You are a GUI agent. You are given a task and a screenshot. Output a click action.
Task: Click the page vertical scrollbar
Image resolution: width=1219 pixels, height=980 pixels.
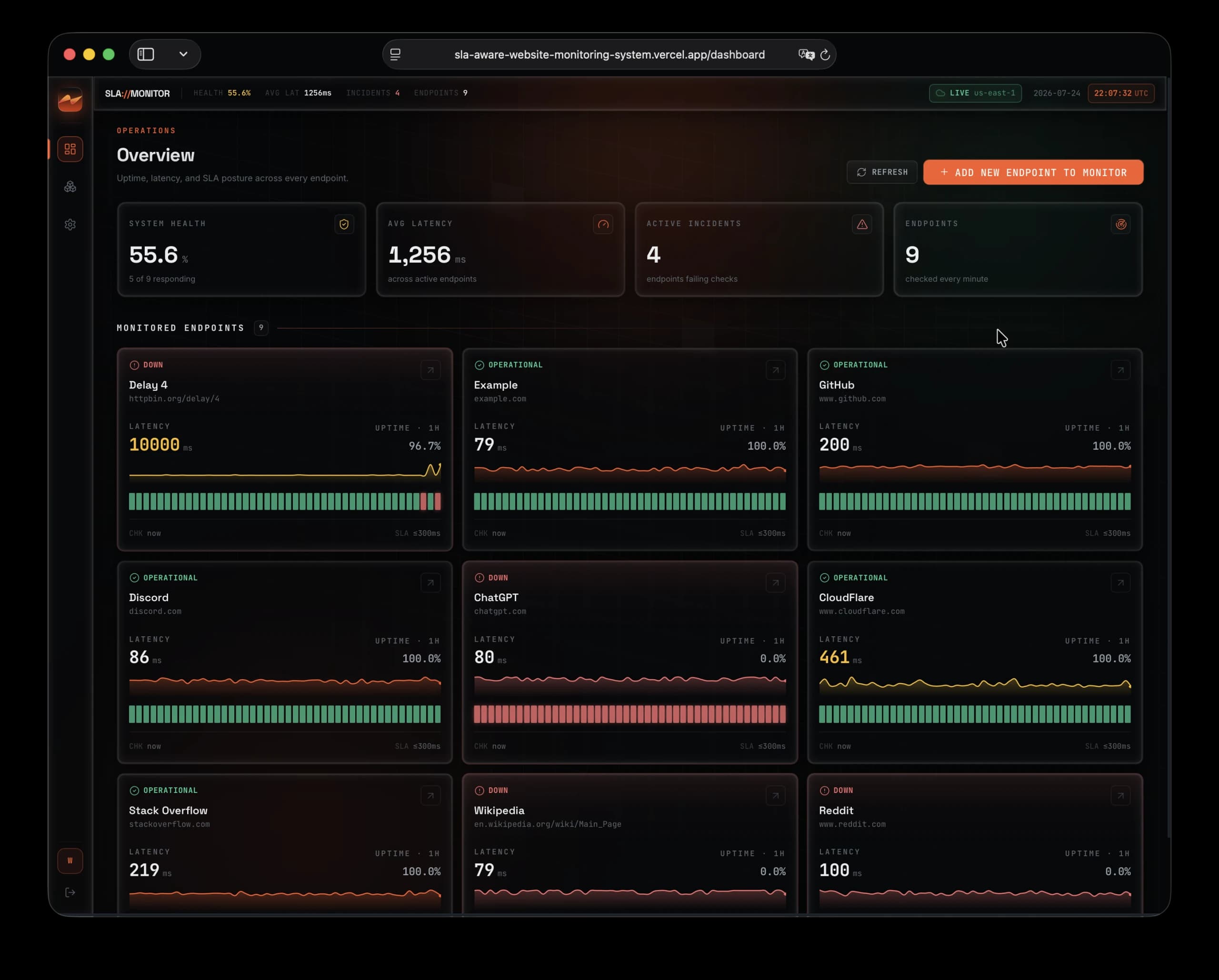pyautogui.click(x=1169, y=458)
